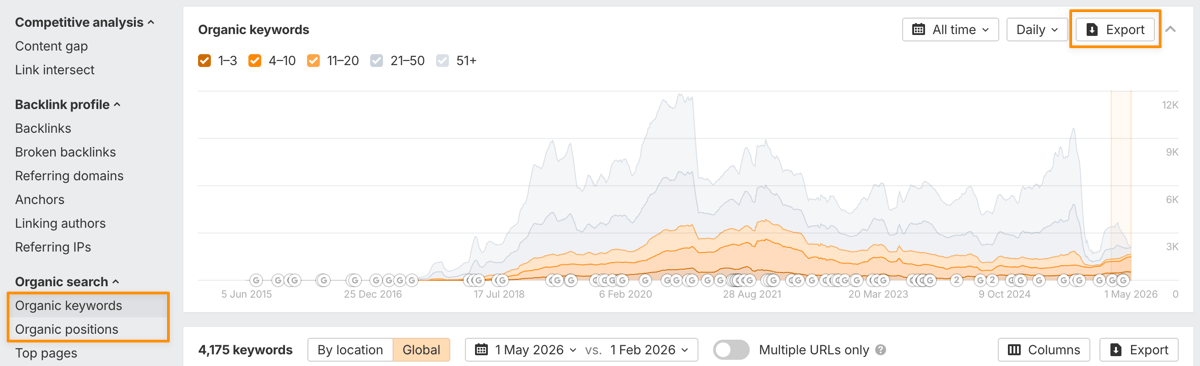Select the Global tab
Screen dimensions: 1200x366
(x=421, y=350)
